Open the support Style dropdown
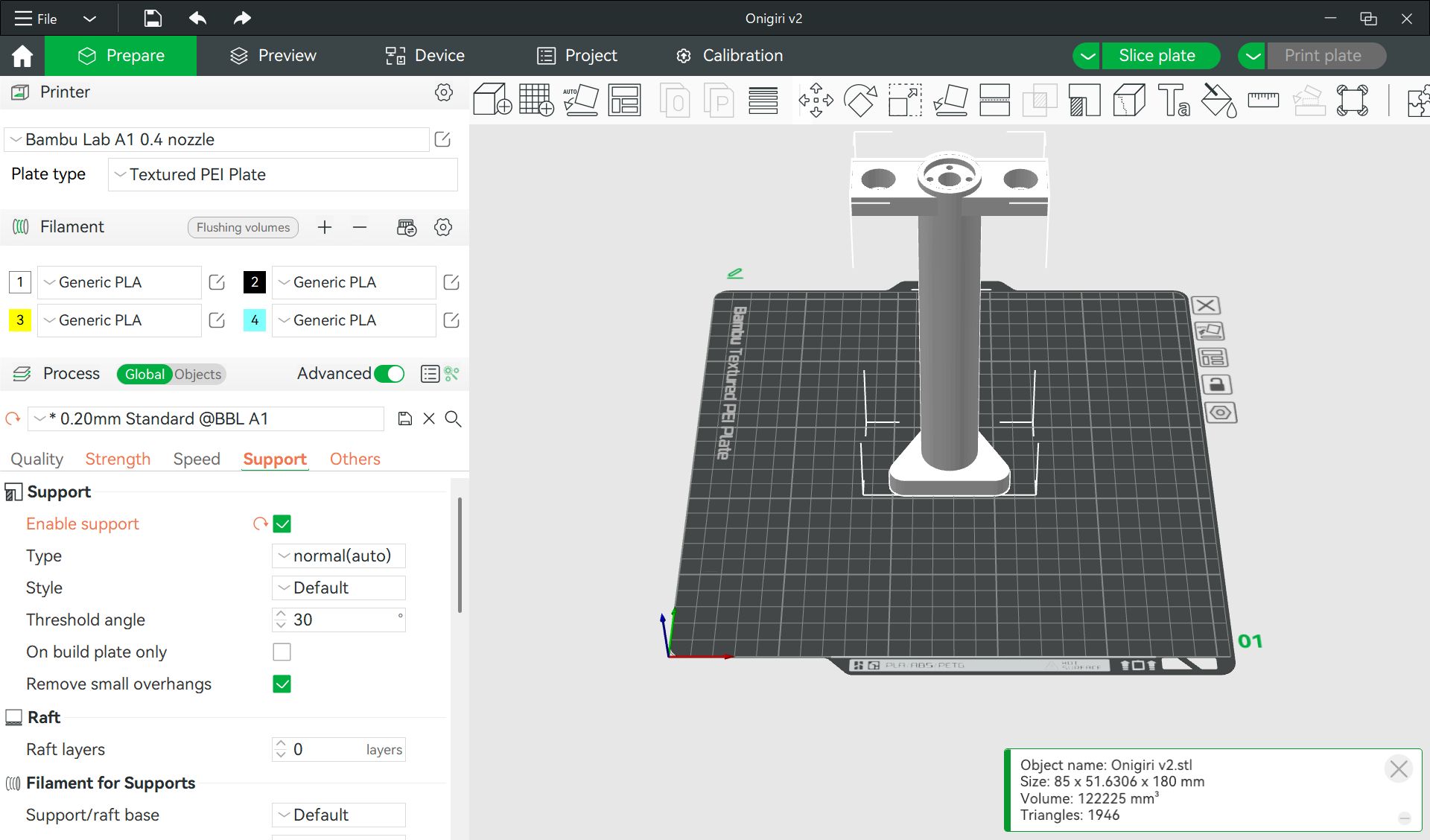This screenshot has width=1430, height=840. 339,588
